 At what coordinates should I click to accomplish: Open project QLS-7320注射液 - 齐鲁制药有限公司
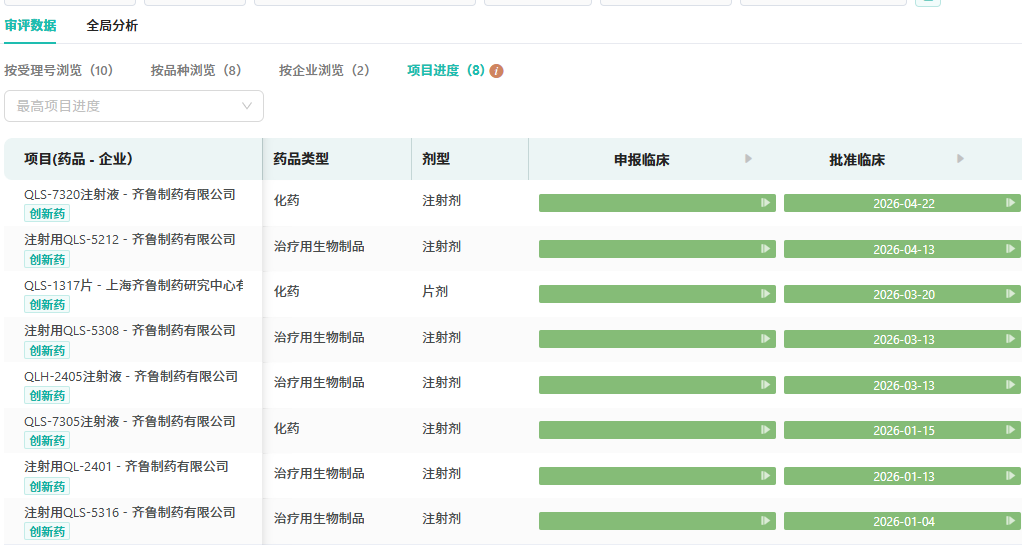(x=130, y=194)
